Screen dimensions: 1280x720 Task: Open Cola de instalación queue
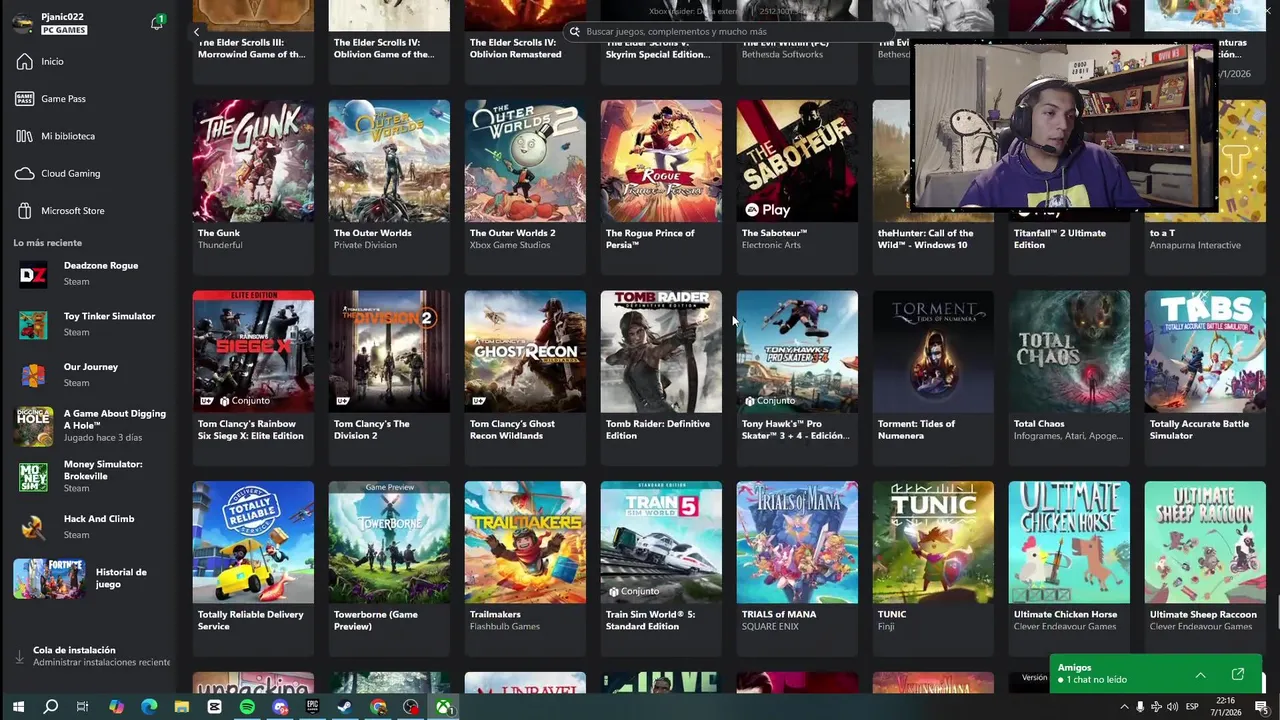90,656
